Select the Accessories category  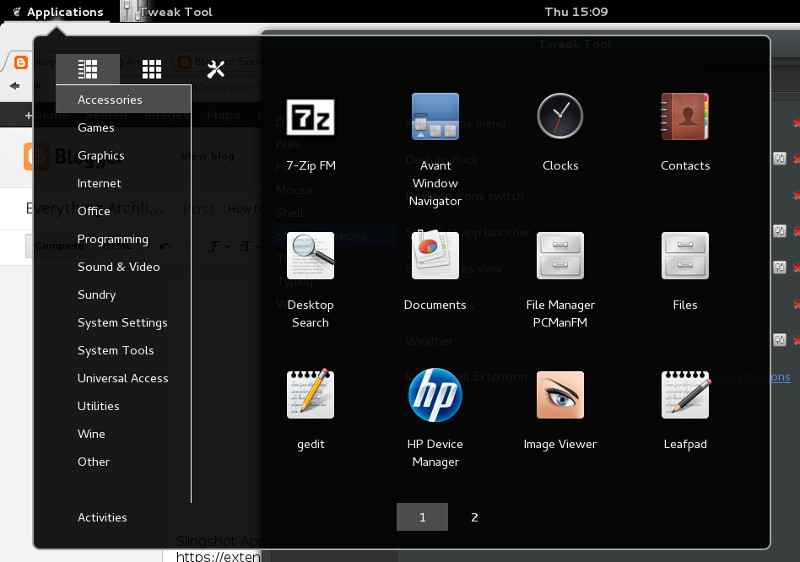click(123, 99)
